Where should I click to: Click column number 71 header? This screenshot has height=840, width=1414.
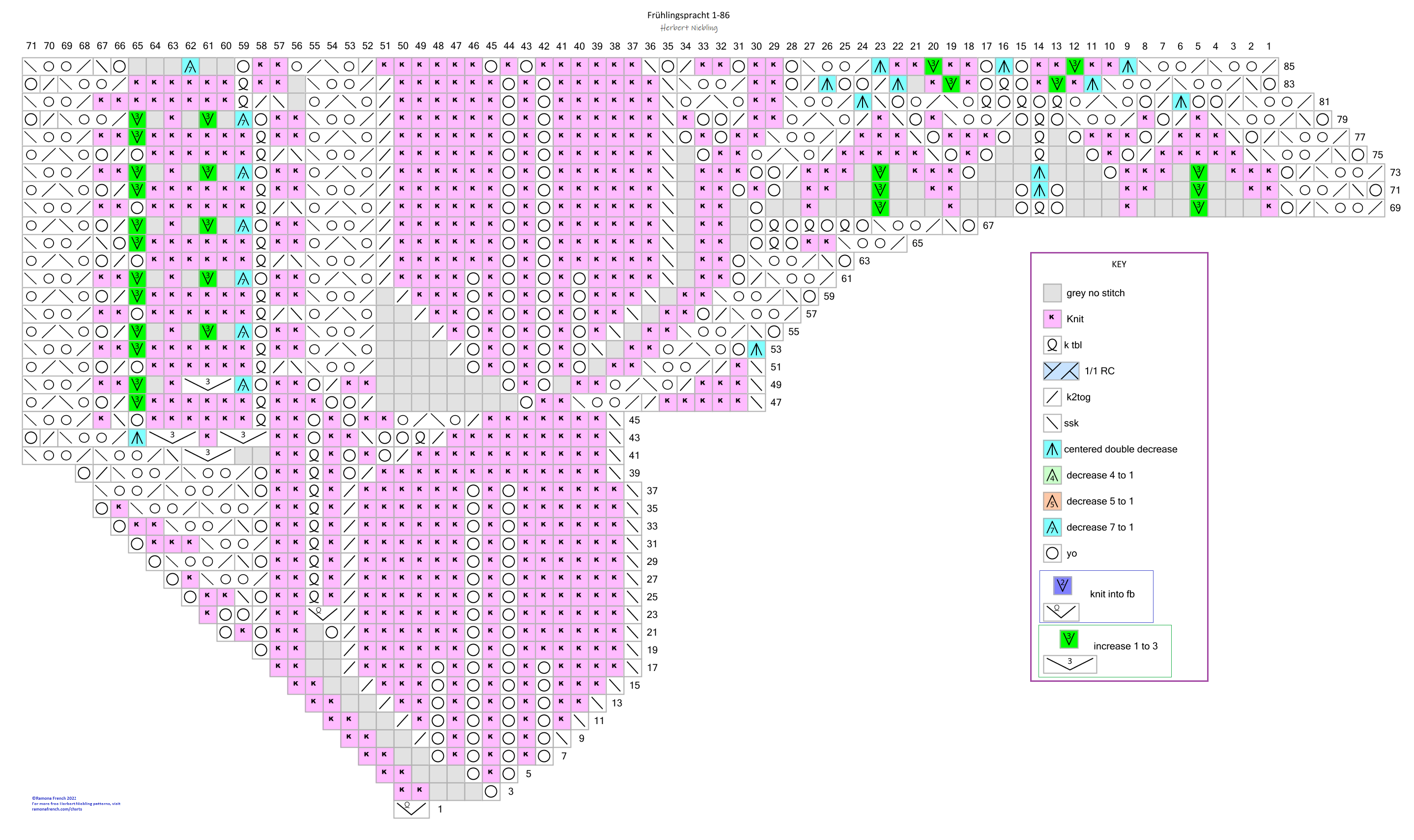point(31,46)
